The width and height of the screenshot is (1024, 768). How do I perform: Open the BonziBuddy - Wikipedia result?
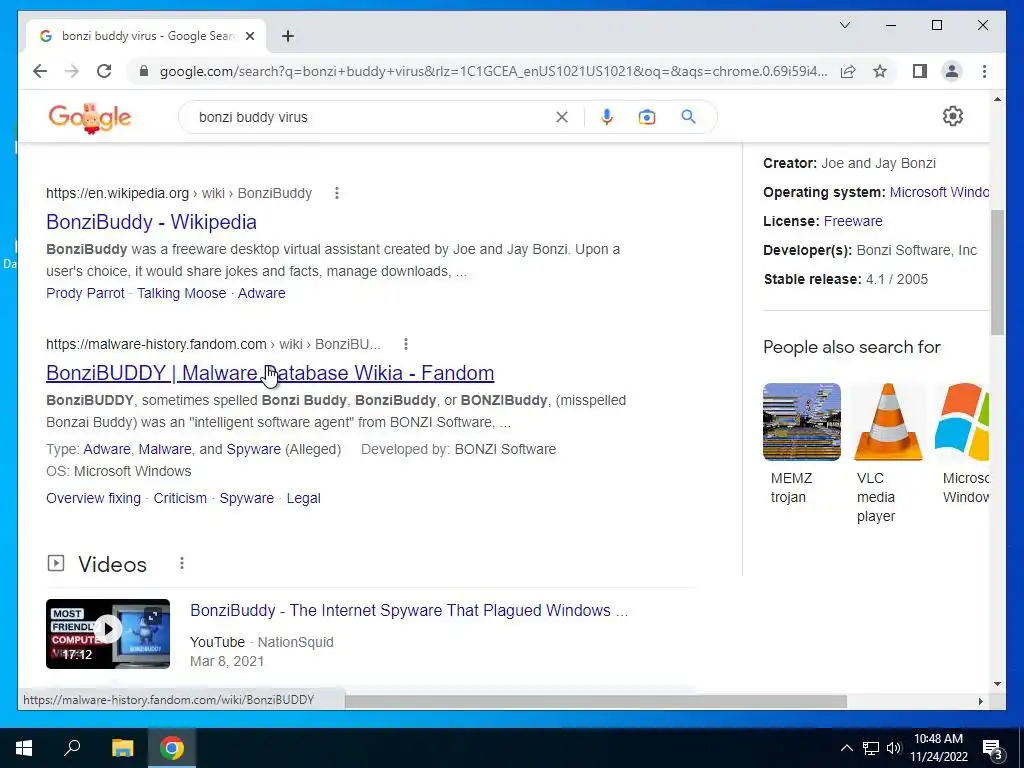(151, 222)
